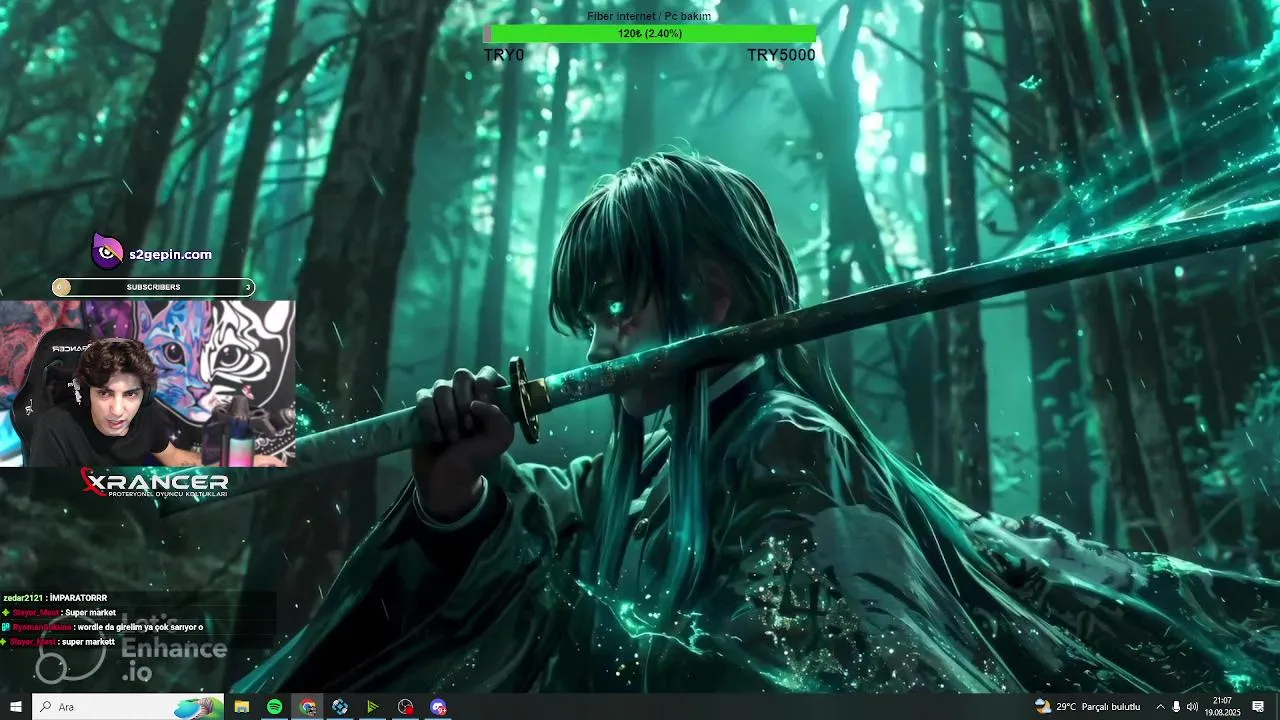Click the SUBSCRIBERS goal bar
The image size is (1280, 720).
(153, 287)
